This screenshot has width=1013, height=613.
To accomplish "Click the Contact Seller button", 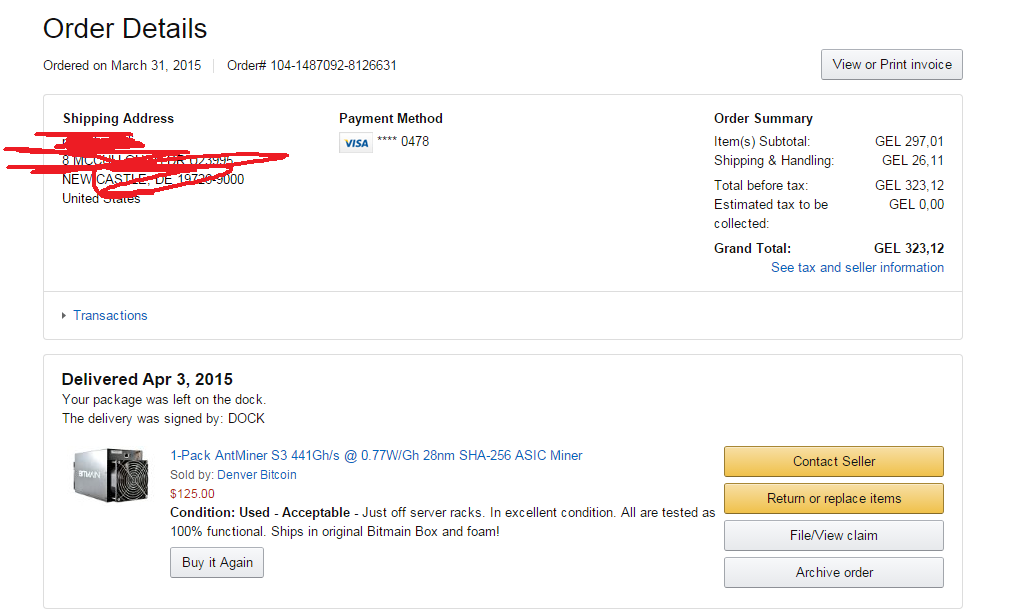I will click(x=833, y=461).
